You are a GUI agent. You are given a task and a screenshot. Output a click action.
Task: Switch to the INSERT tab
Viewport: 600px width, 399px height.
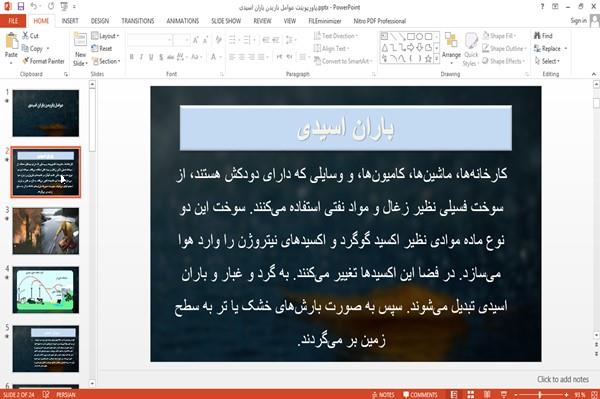70,21
